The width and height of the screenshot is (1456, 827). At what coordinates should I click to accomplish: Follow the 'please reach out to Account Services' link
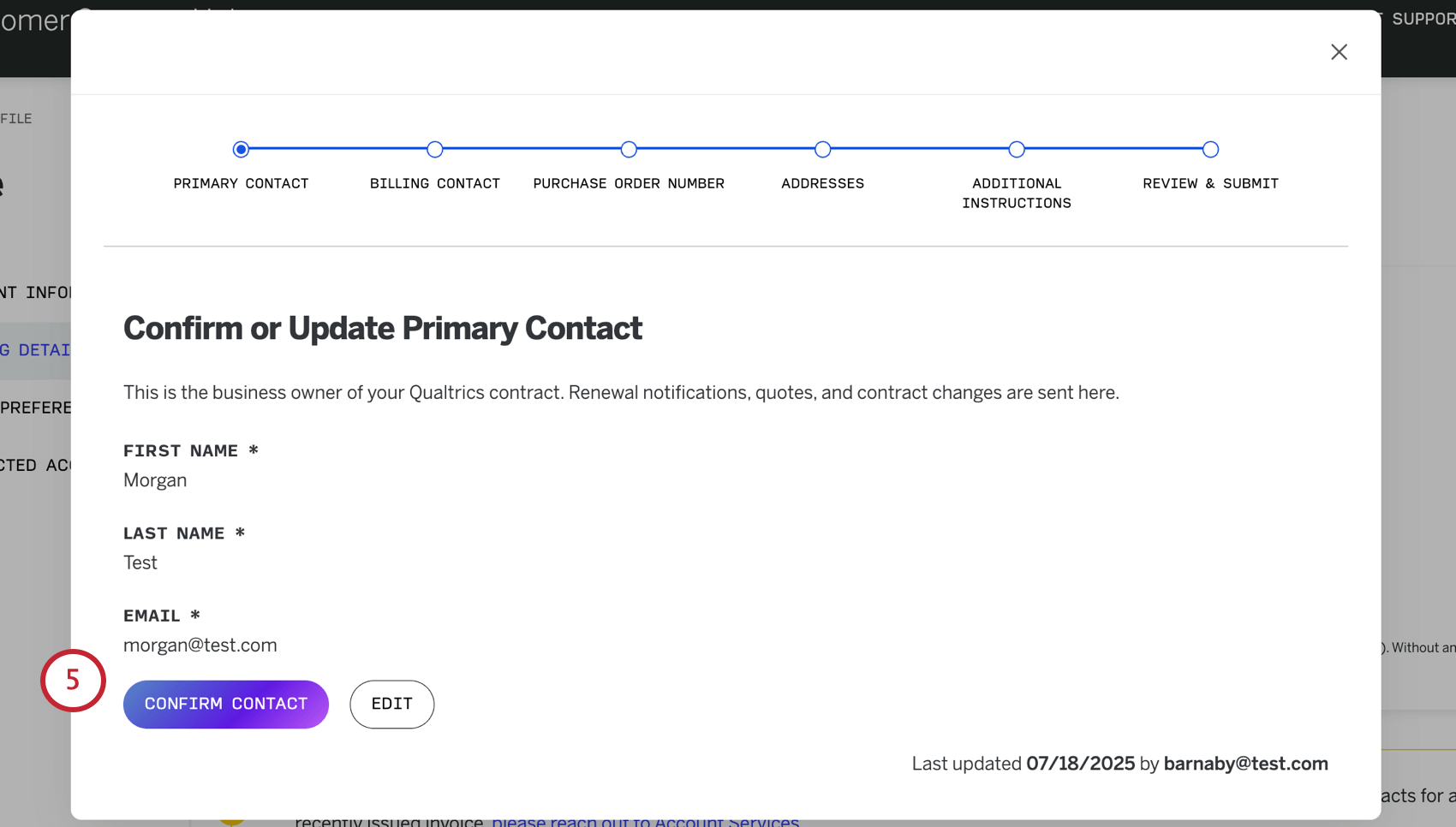(645, 820)
